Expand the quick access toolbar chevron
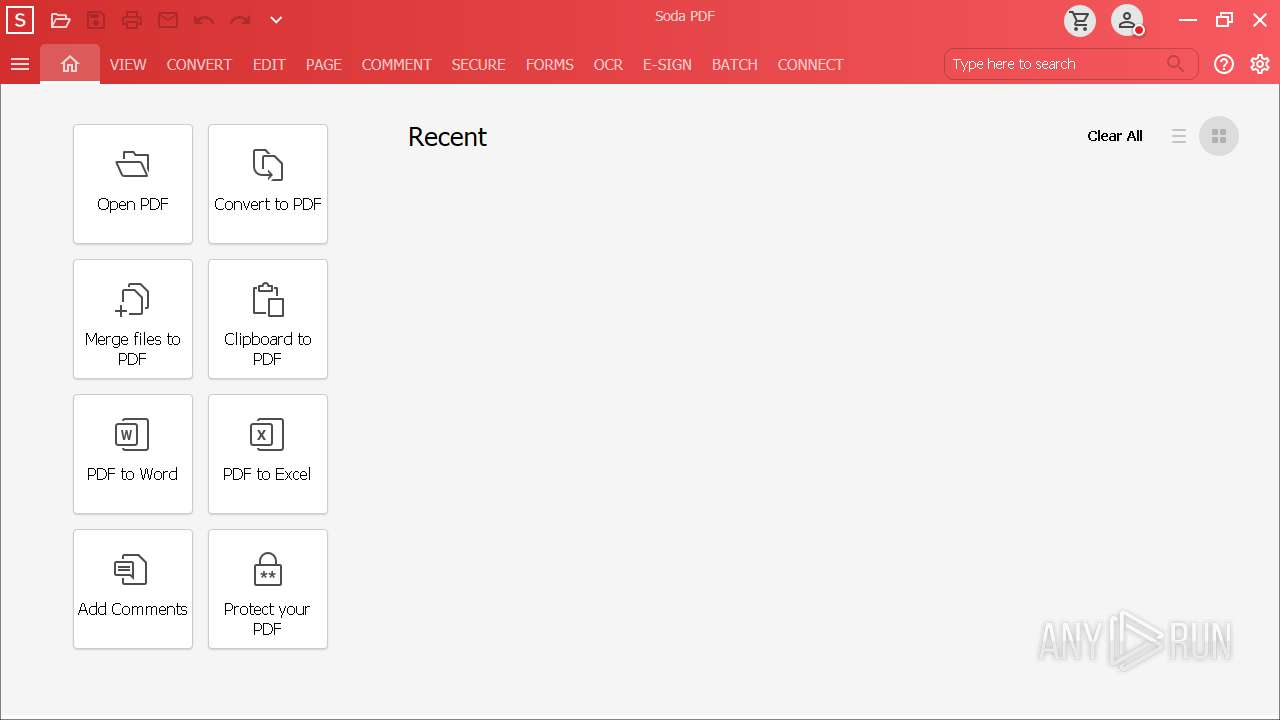The image size is (1280, 720). coord(276,20)
